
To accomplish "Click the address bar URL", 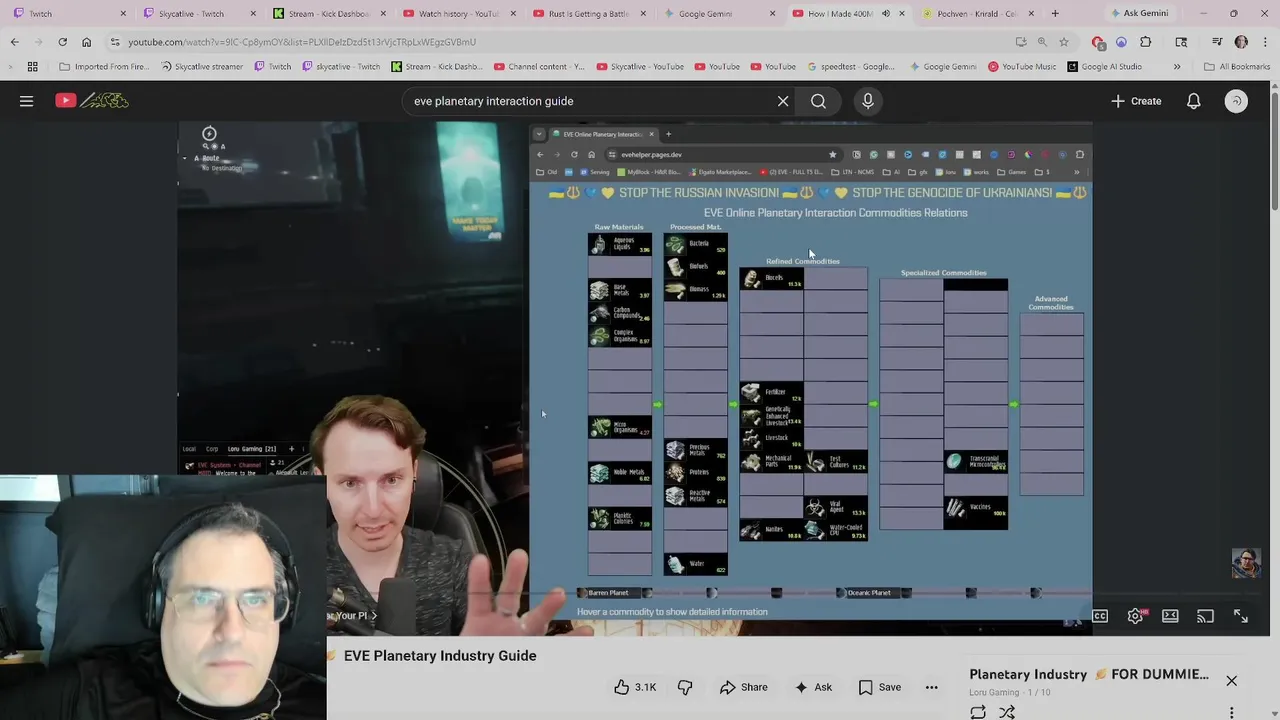I will coord(302,42).
